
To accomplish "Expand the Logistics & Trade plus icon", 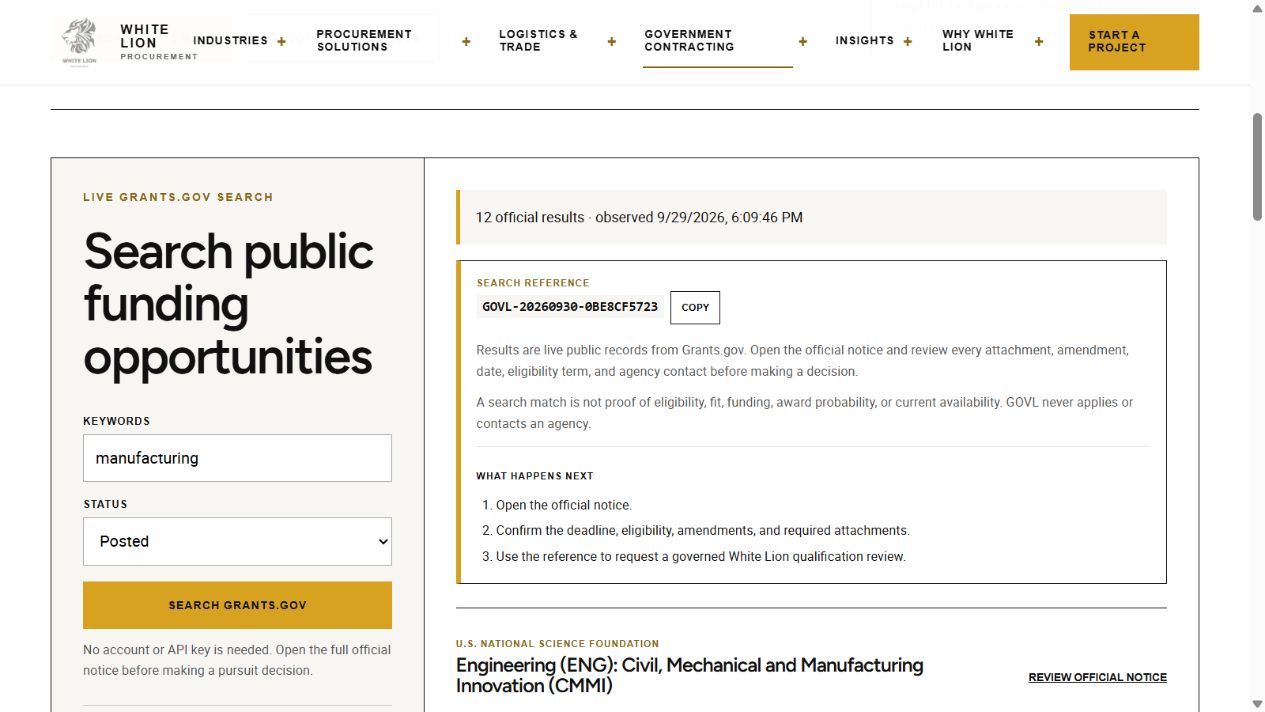I will 612,41.
